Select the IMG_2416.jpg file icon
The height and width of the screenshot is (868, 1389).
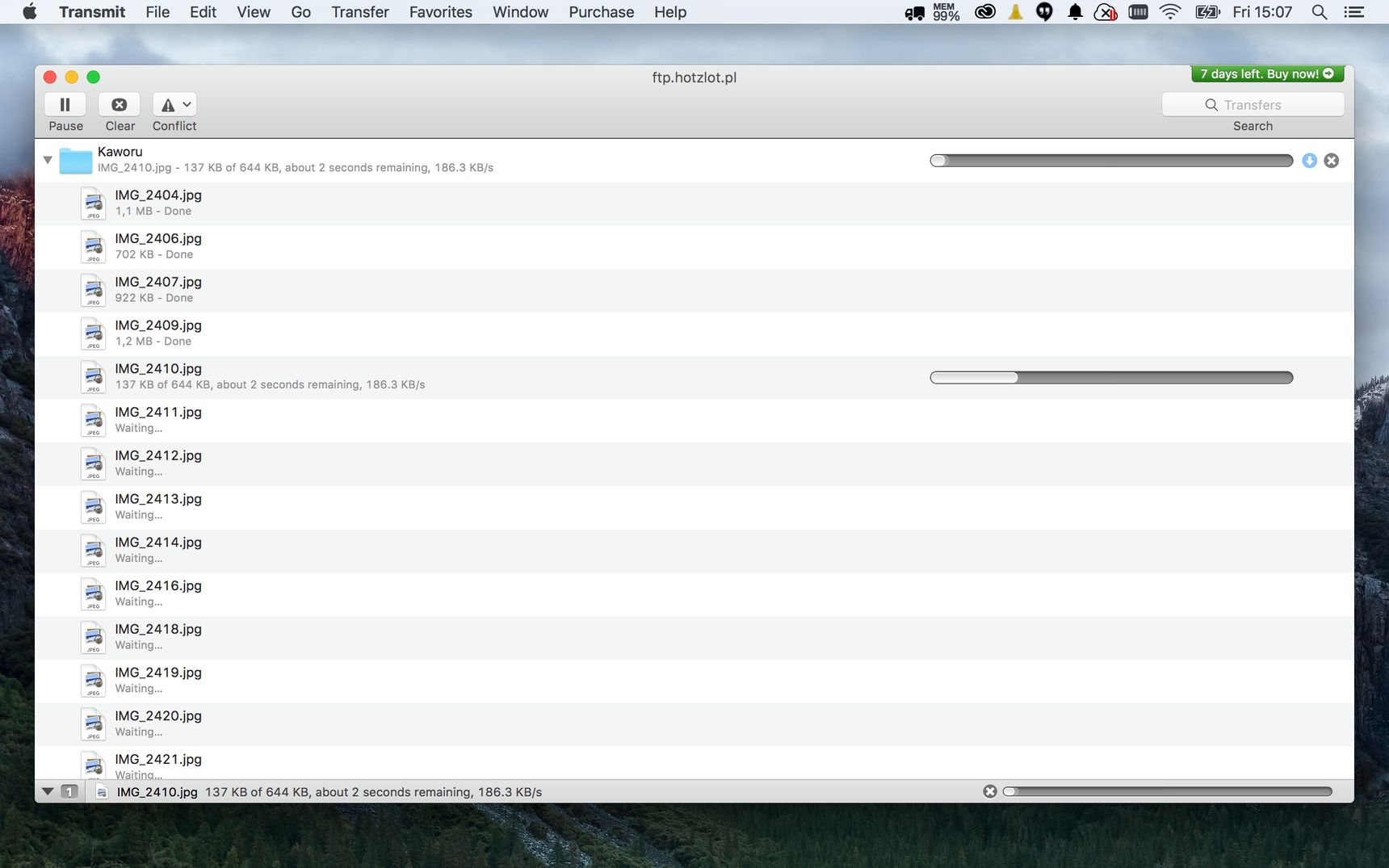coord(94,594)
